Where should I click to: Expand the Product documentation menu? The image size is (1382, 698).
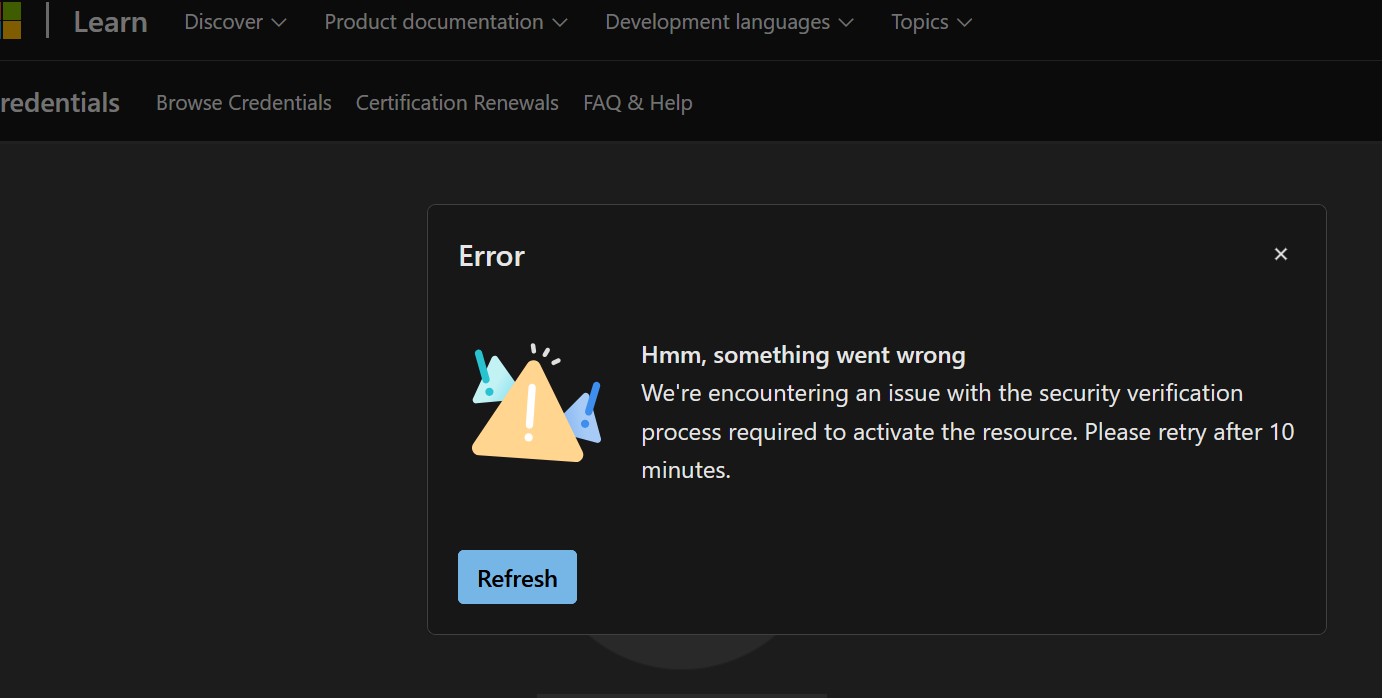click(445, 21)
